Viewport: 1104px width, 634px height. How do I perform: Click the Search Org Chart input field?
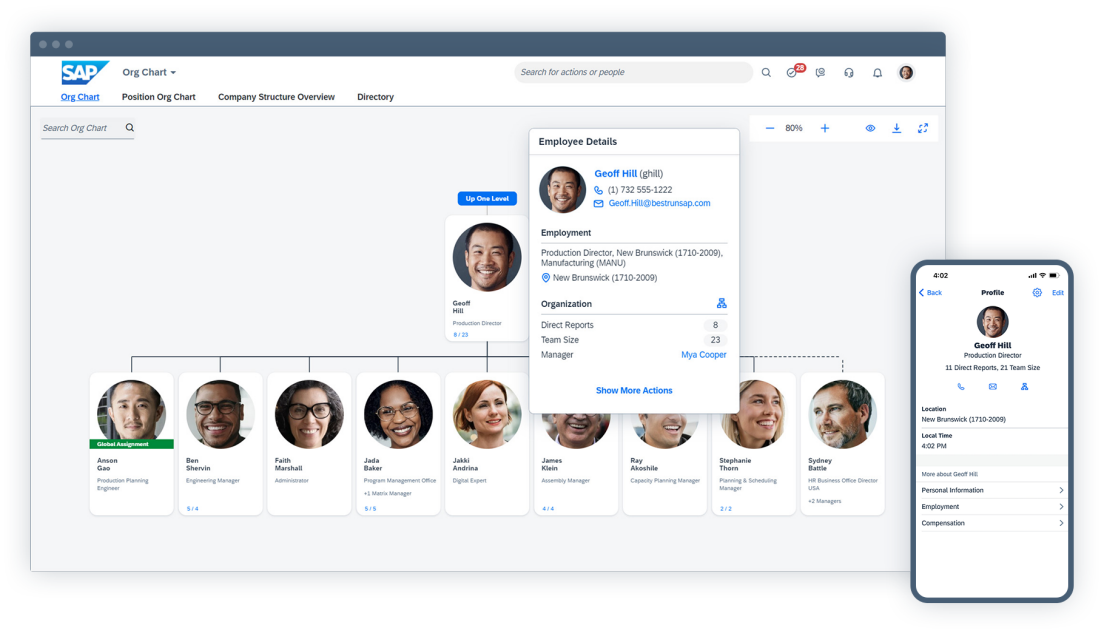coord(80,128)
